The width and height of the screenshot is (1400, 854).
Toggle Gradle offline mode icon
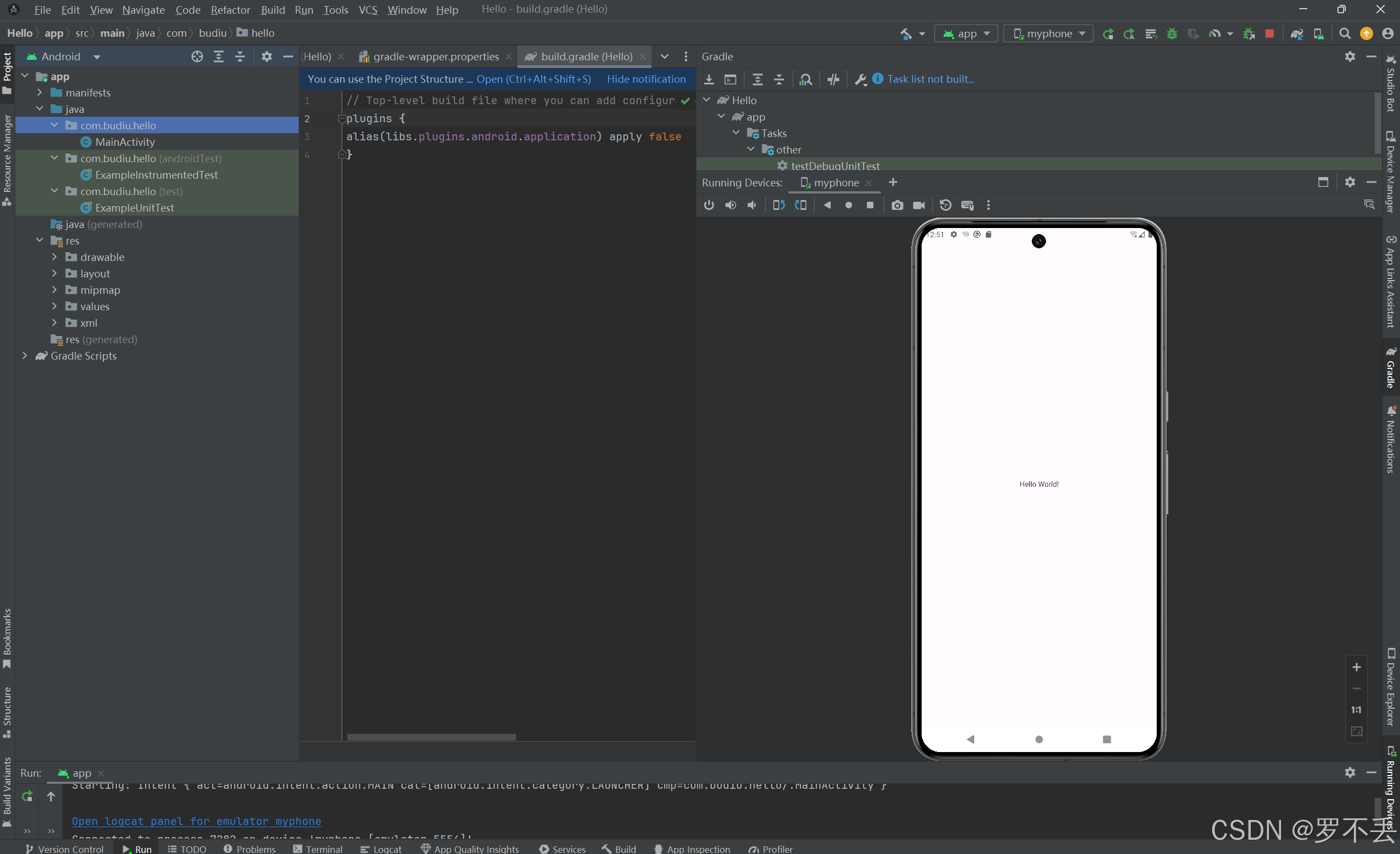click(833, 79)
